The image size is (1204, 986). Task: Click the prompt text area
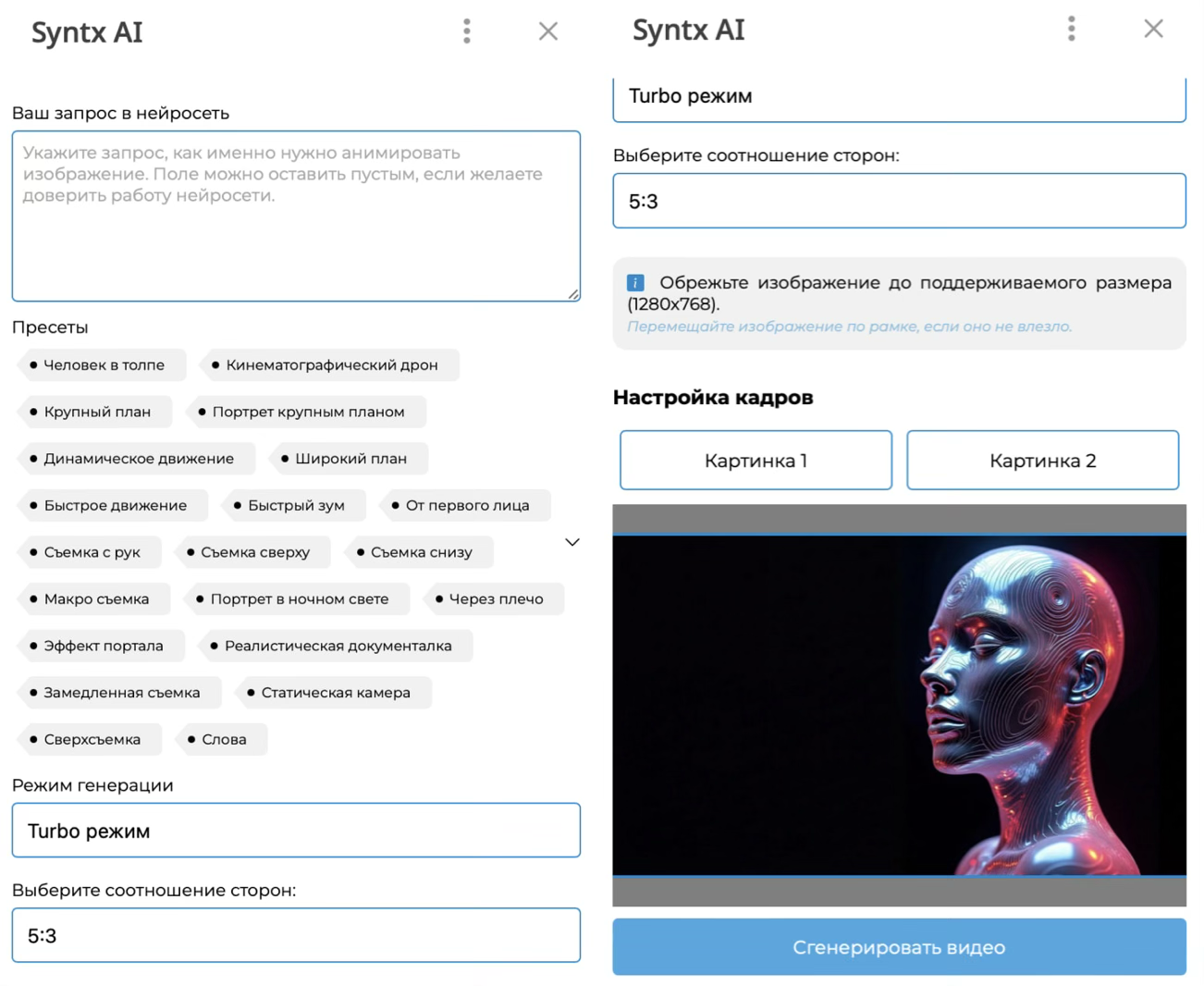(296, 216)
